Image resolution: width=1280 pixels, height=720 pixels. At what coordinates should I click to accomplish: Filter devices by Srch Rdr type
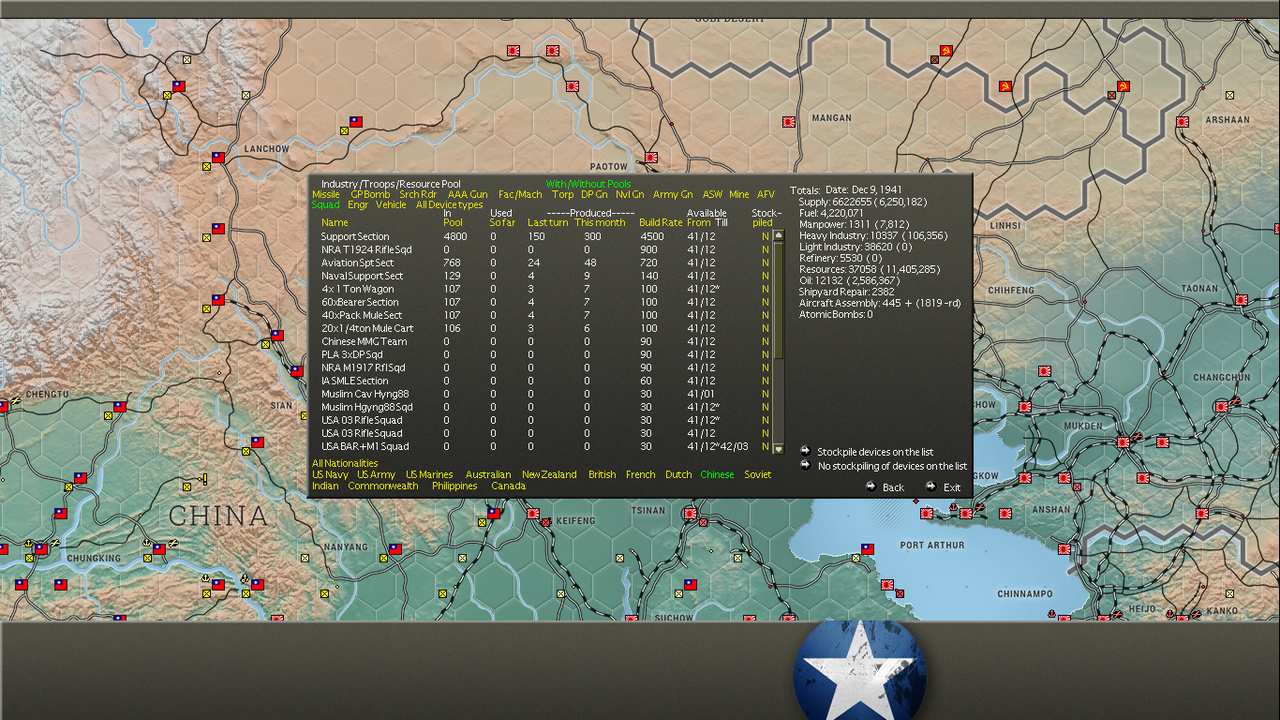[x=418, y=194]
